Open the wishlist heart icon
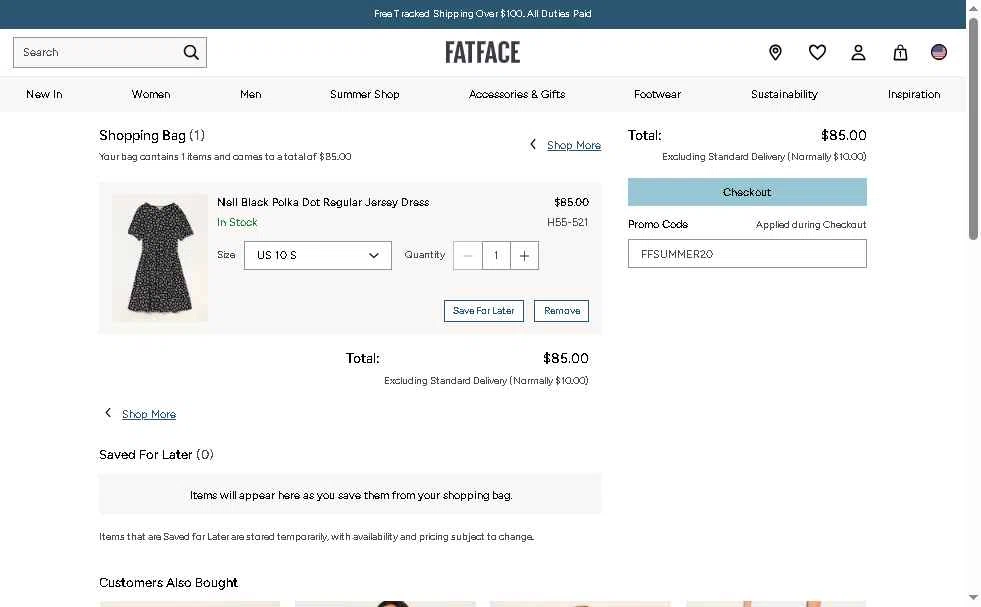 point(817,53)
